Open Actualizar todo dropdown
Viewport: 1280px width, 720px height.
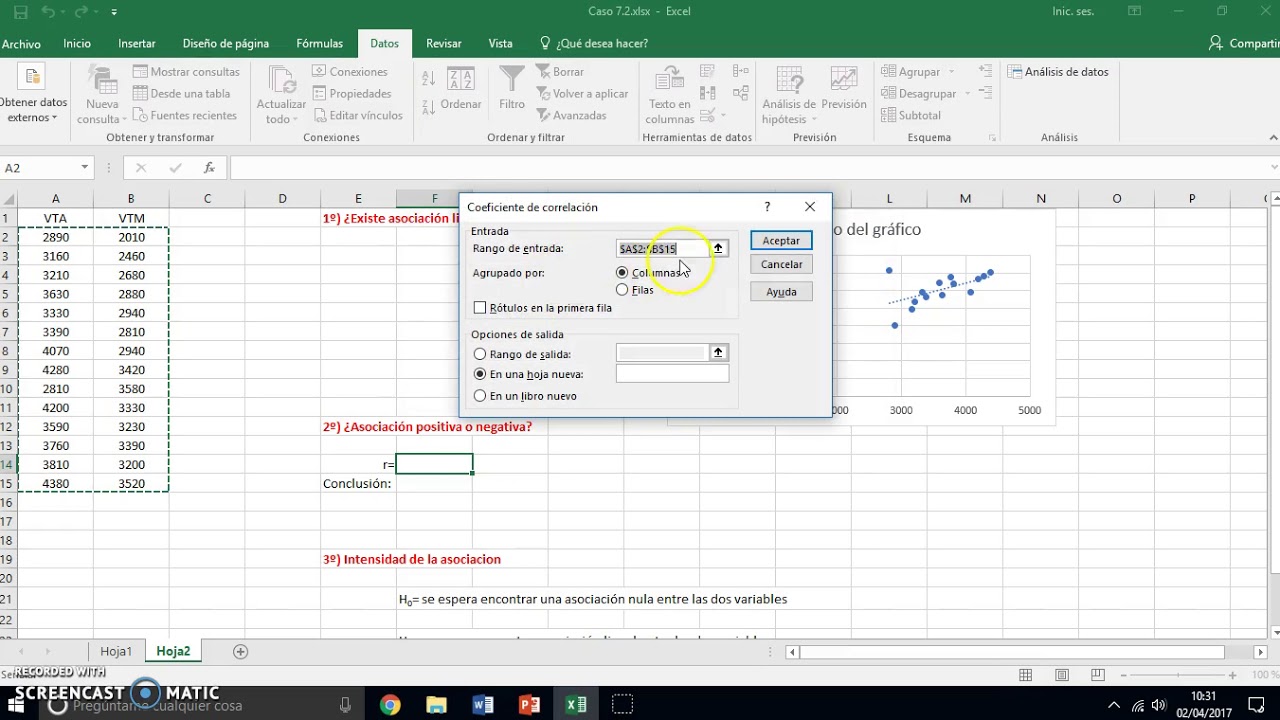click(x=281, y=96)
